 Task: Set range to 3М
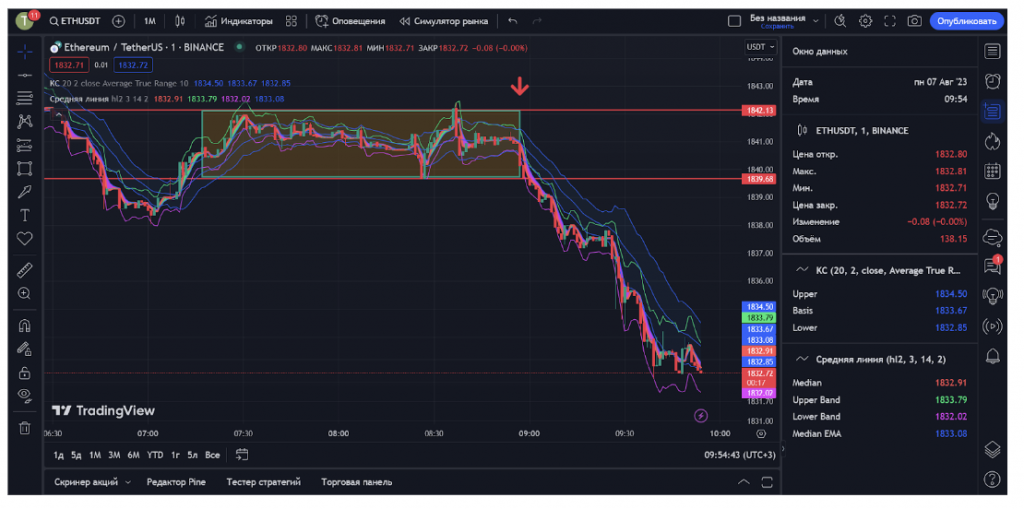[114, 455]
